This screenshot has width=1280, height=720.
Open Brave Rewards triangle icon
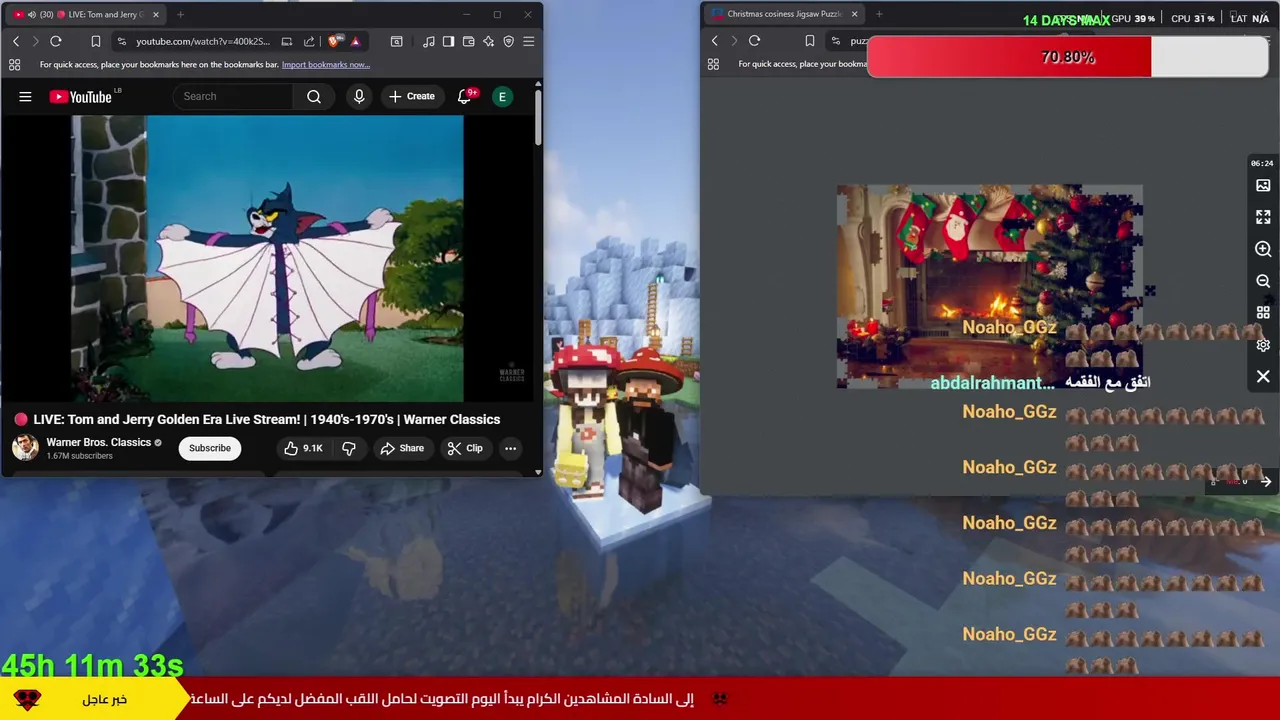coord(355,41)
